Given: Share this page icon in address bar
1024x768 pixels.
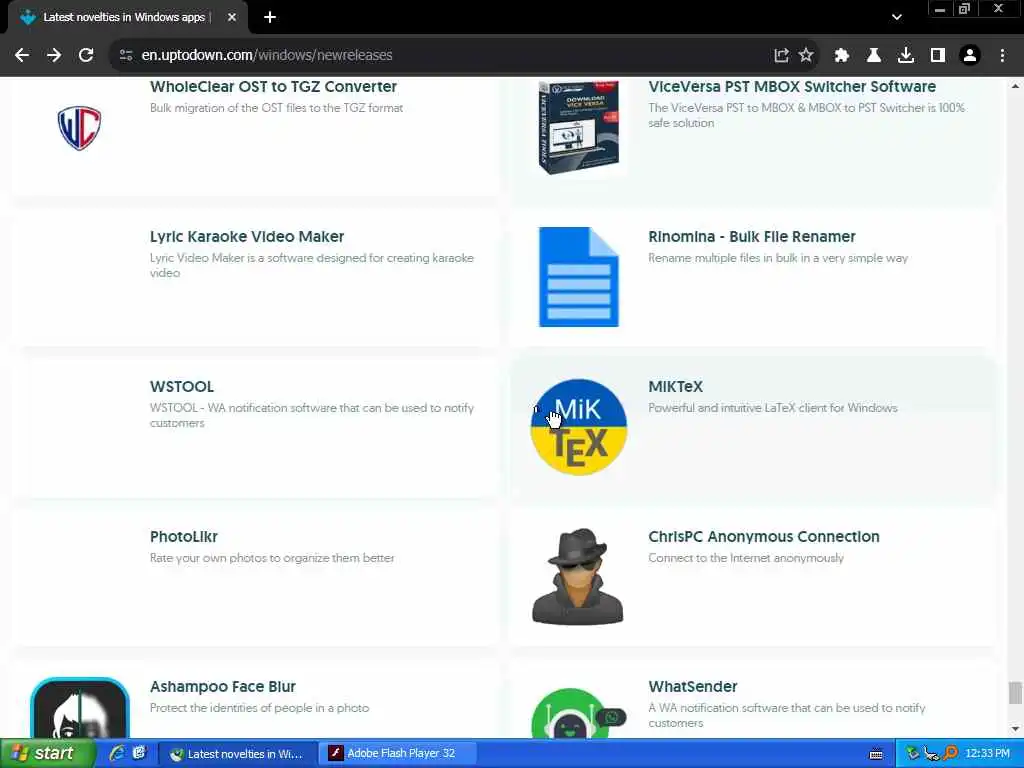Looking at the screenshot, I should point(781,56).
